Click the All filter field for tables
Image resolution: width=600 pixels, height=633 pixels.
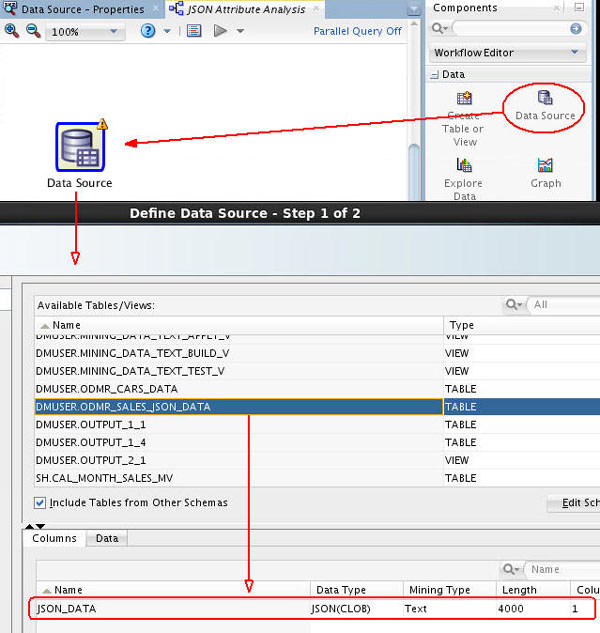[x=564, y=304]
